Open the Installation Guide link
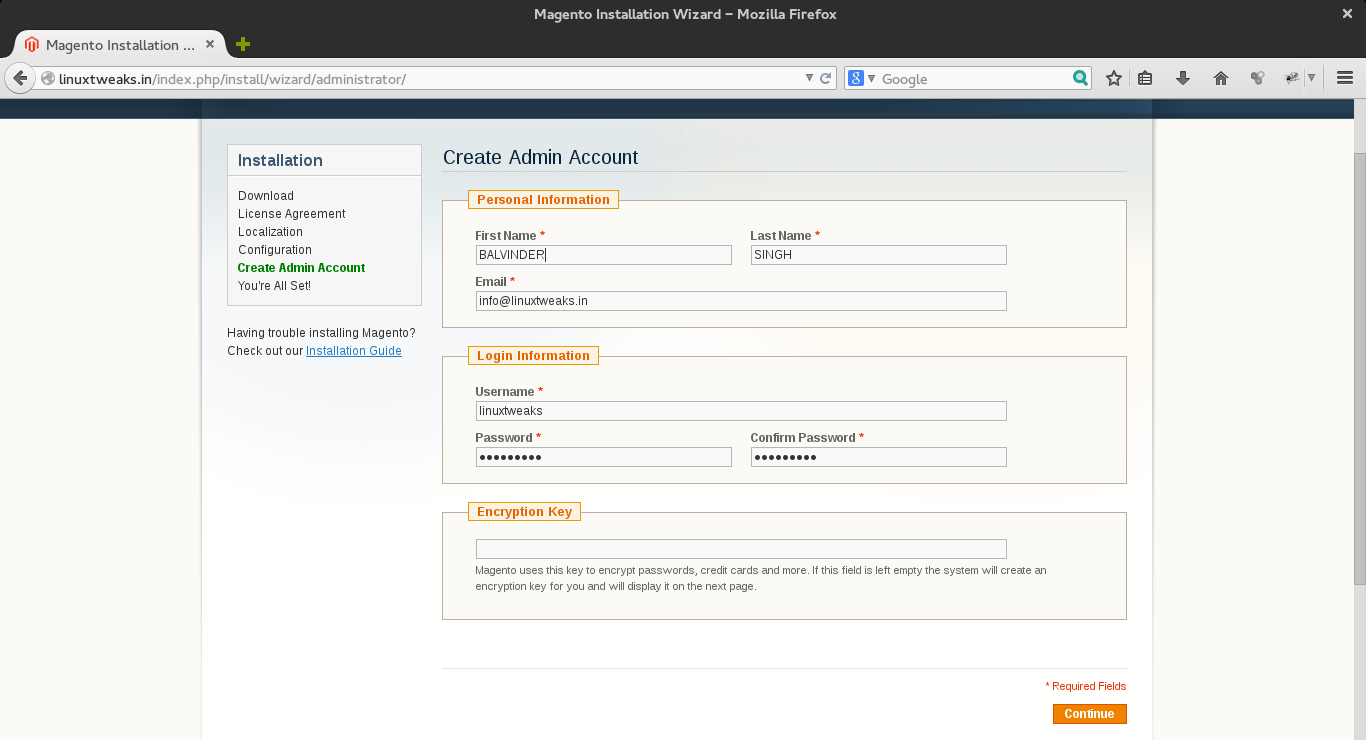This screenshot has height=740, width=1366. pyautogui.click(x=353, y=351)
